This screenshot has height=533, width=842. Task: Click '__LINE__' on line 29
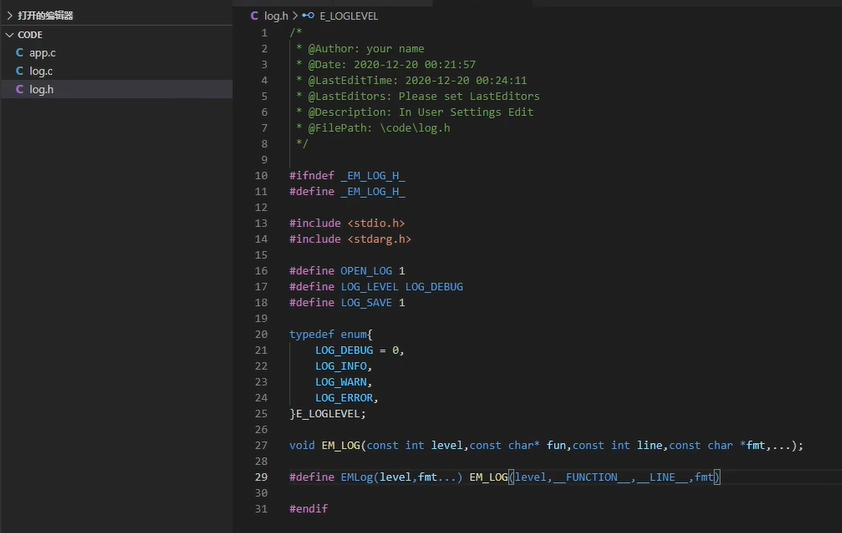coord(663,477)
